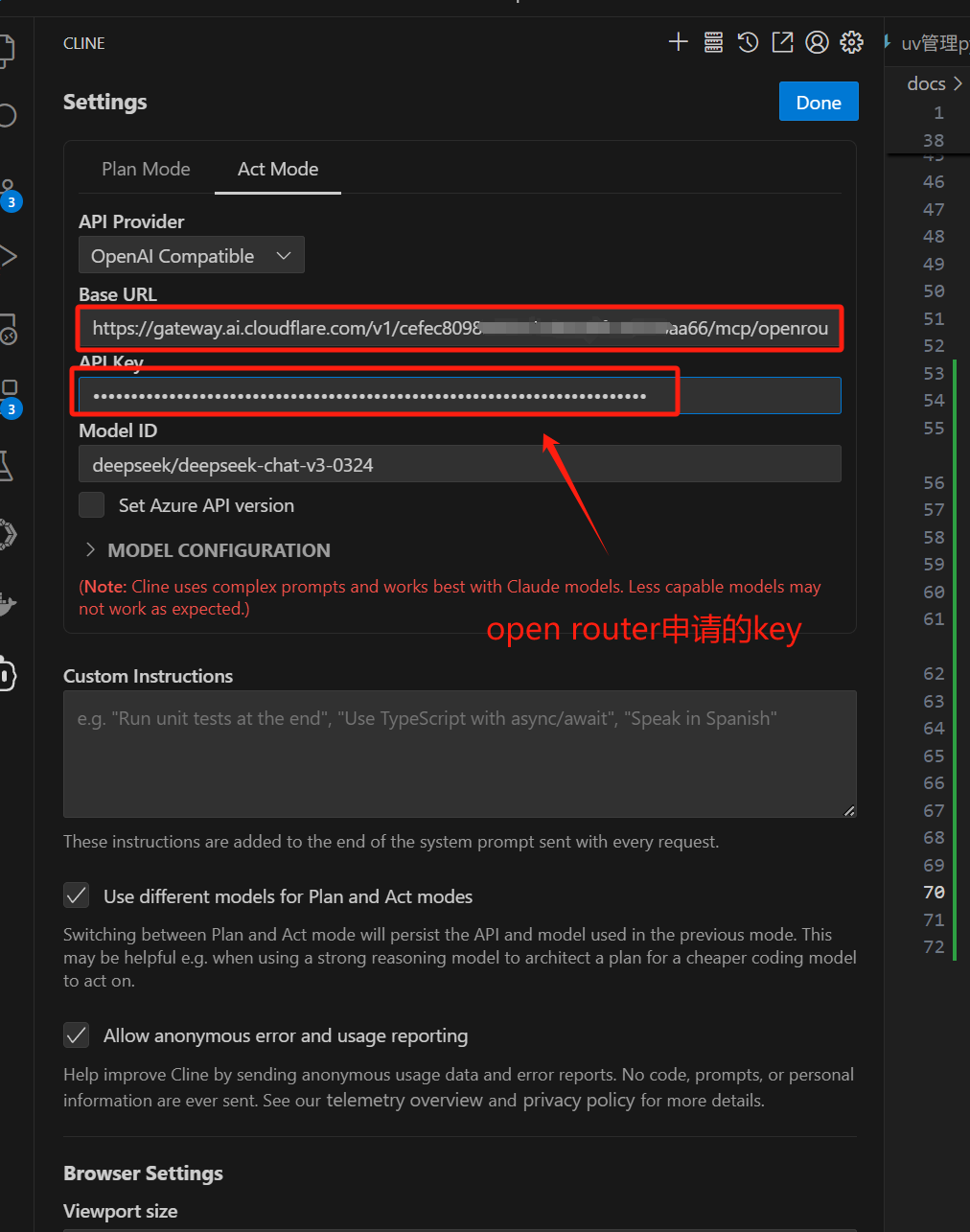Open the MCP Servers panel
The width and height of the screenshot is (970, 1232).
pyautogui.click(x=713, y=42)
